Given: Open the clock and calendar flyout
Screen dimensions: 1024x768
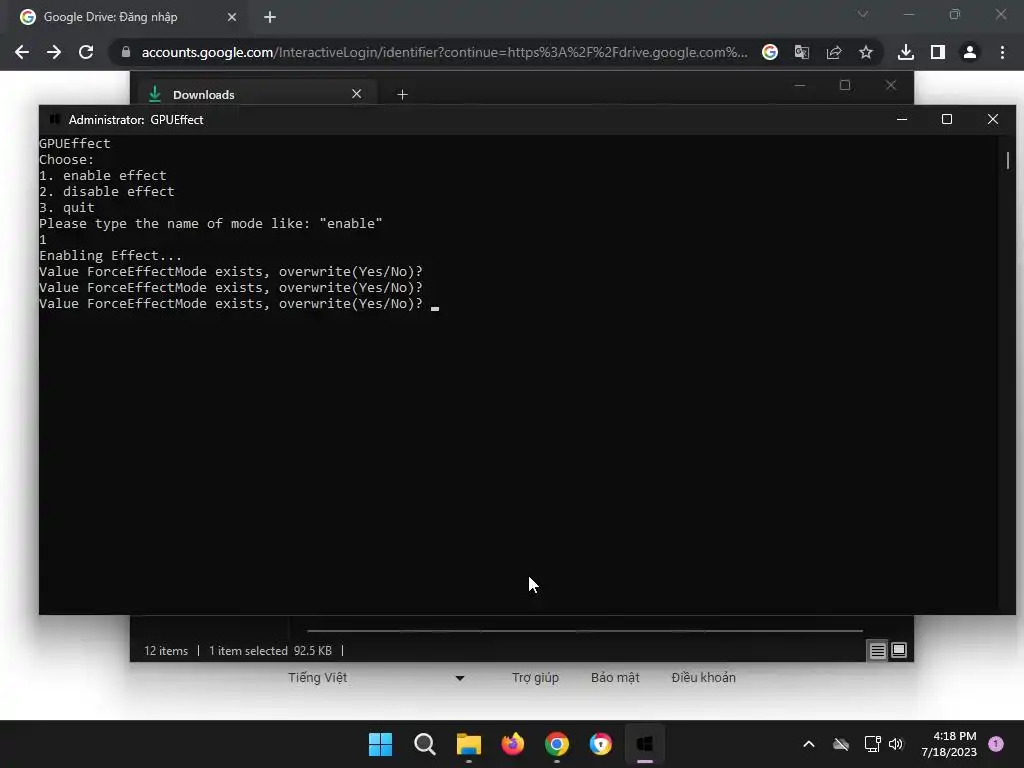Looking at the screenshot, I should click(x=949, y=744).
